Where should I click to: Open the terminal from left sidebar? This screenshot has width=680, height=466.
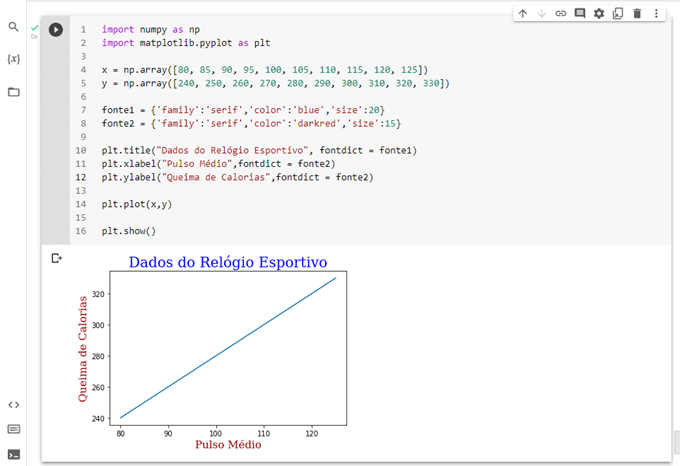(x=14, y=454)
